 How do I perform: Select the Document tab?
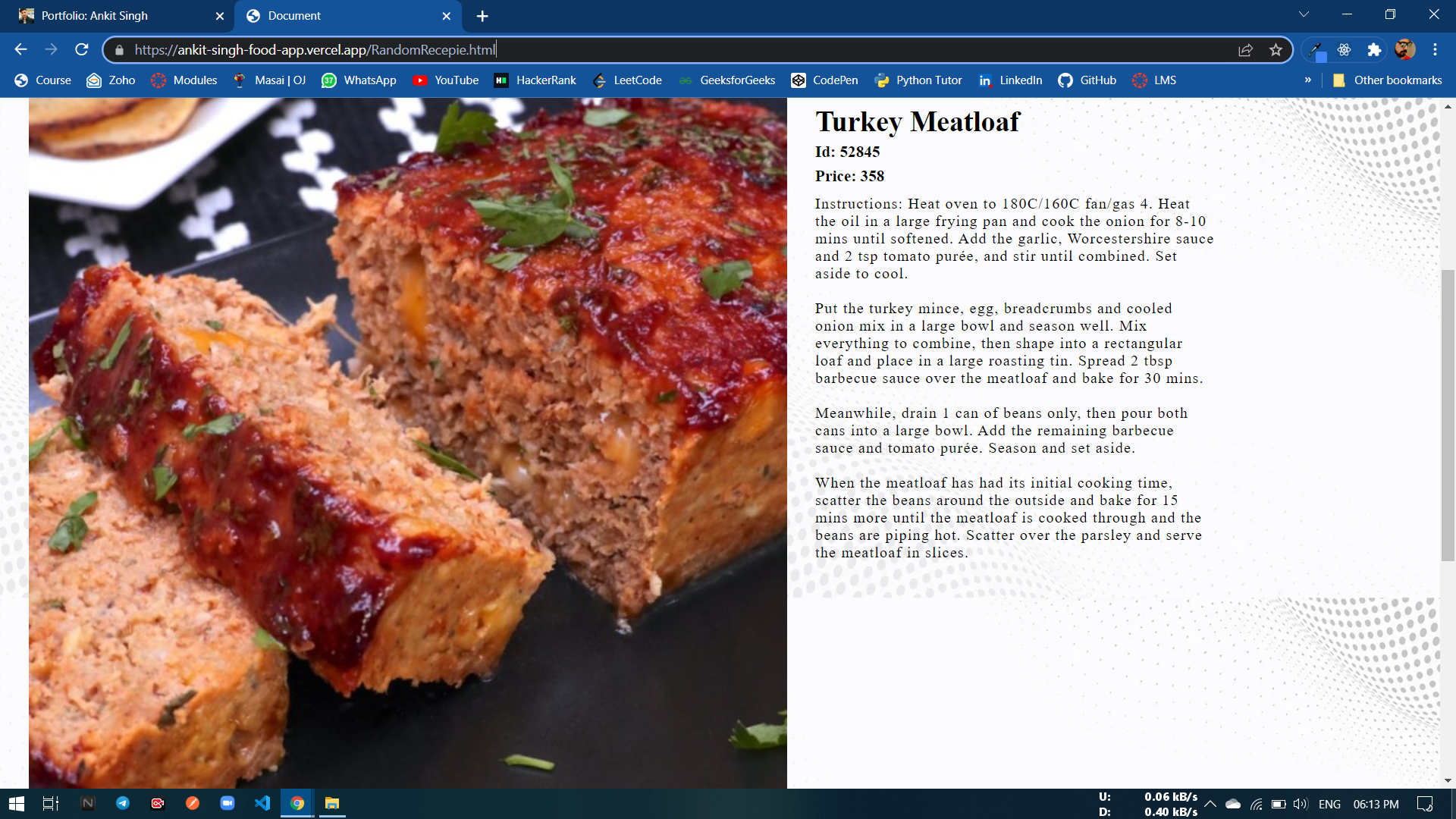[349, 16]
